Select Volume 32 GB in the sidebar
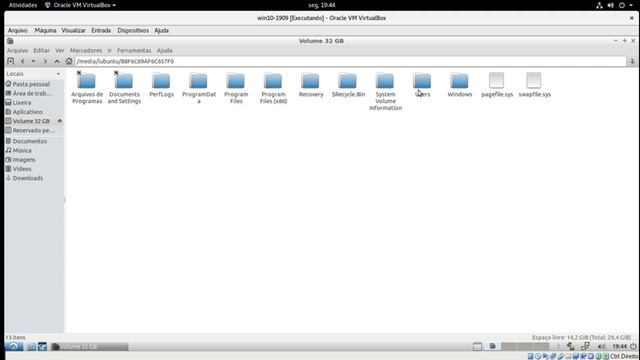This screenshot has height=360, width=640. coord(31,121)
